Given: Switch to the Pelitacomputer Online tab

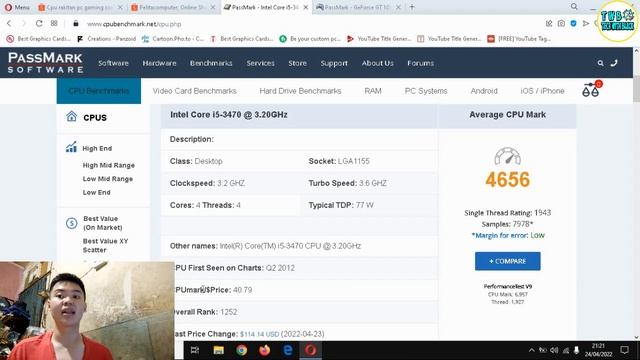Looking at the screenshot, I should pyautogui.click(x=173, y=7).
